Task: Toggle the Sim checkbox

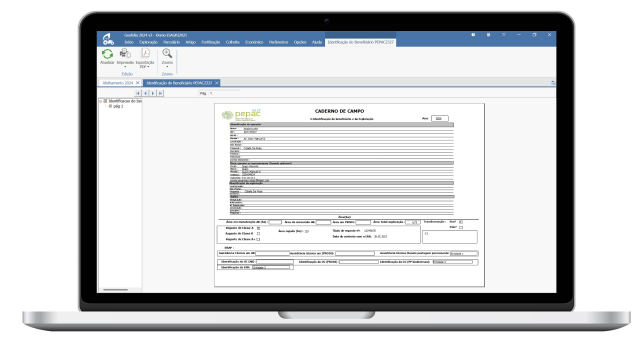Action: (461, 222)
